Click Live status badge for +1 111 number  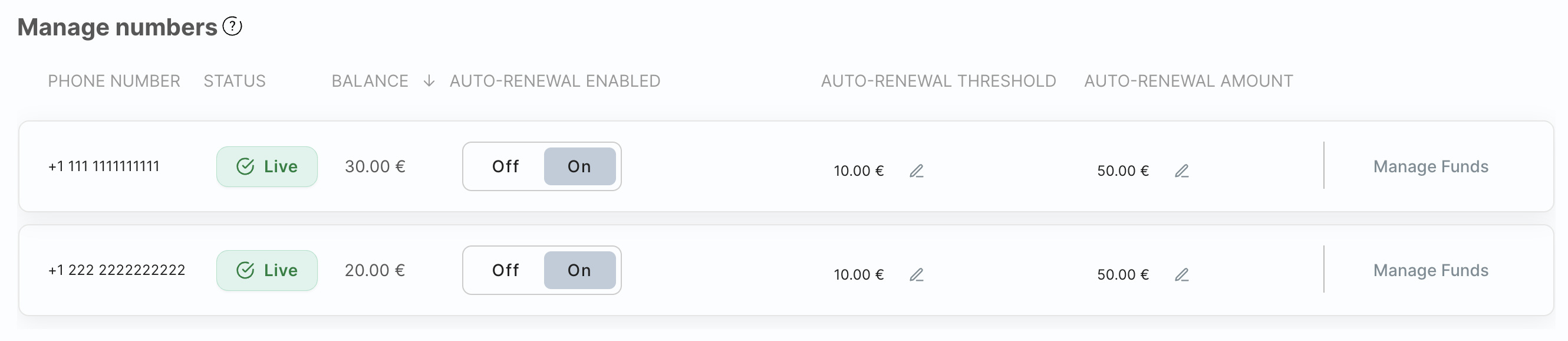click(x=266, y=167)
